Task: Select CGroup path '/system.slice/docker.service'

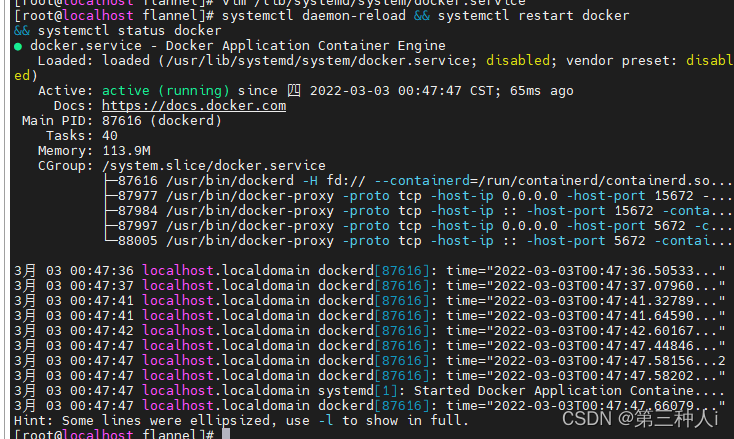Action: 214,166
